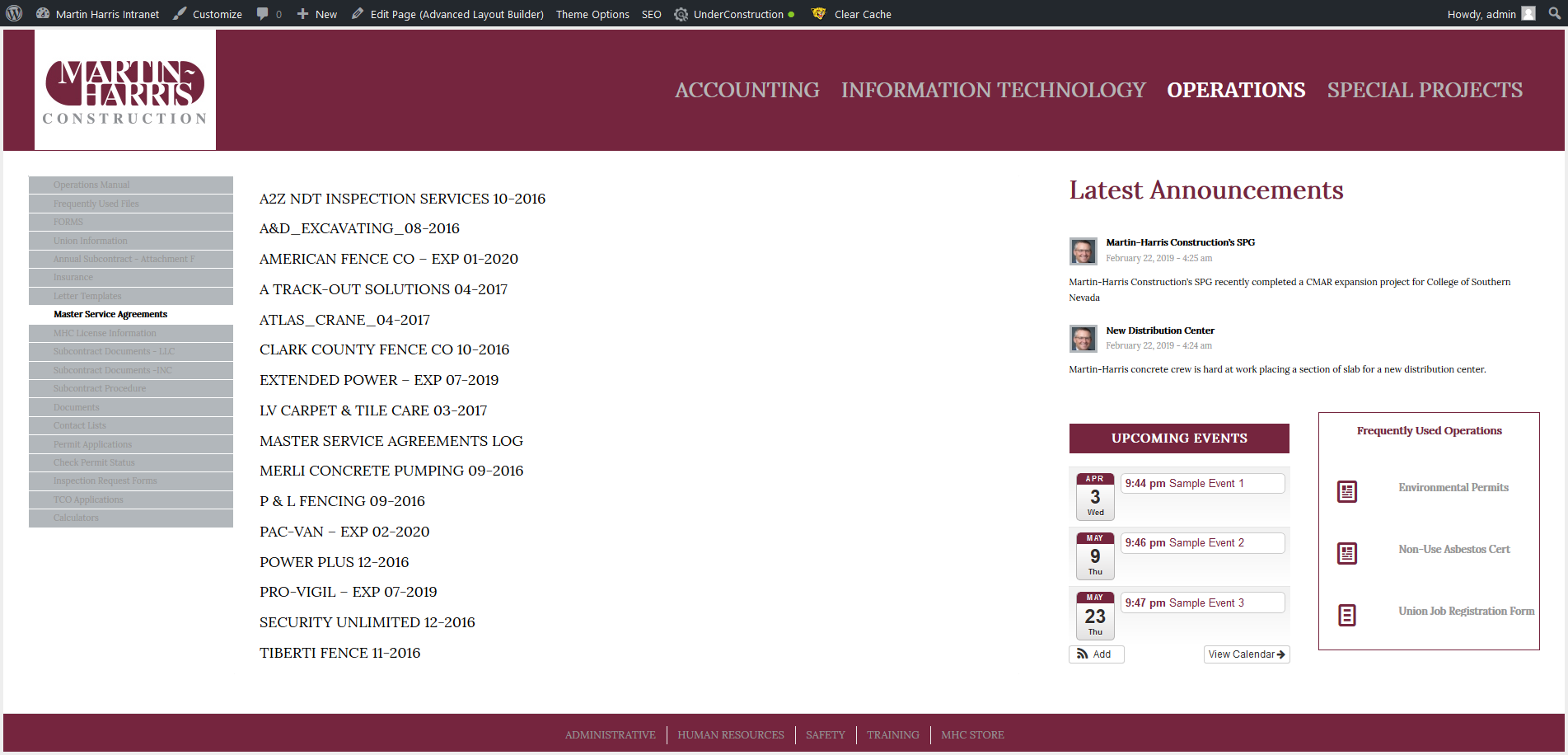The height and width of the screenshot is (755, 1568).
Task: Select FORMS in the sidebar
Action: [x=131, y=222]
